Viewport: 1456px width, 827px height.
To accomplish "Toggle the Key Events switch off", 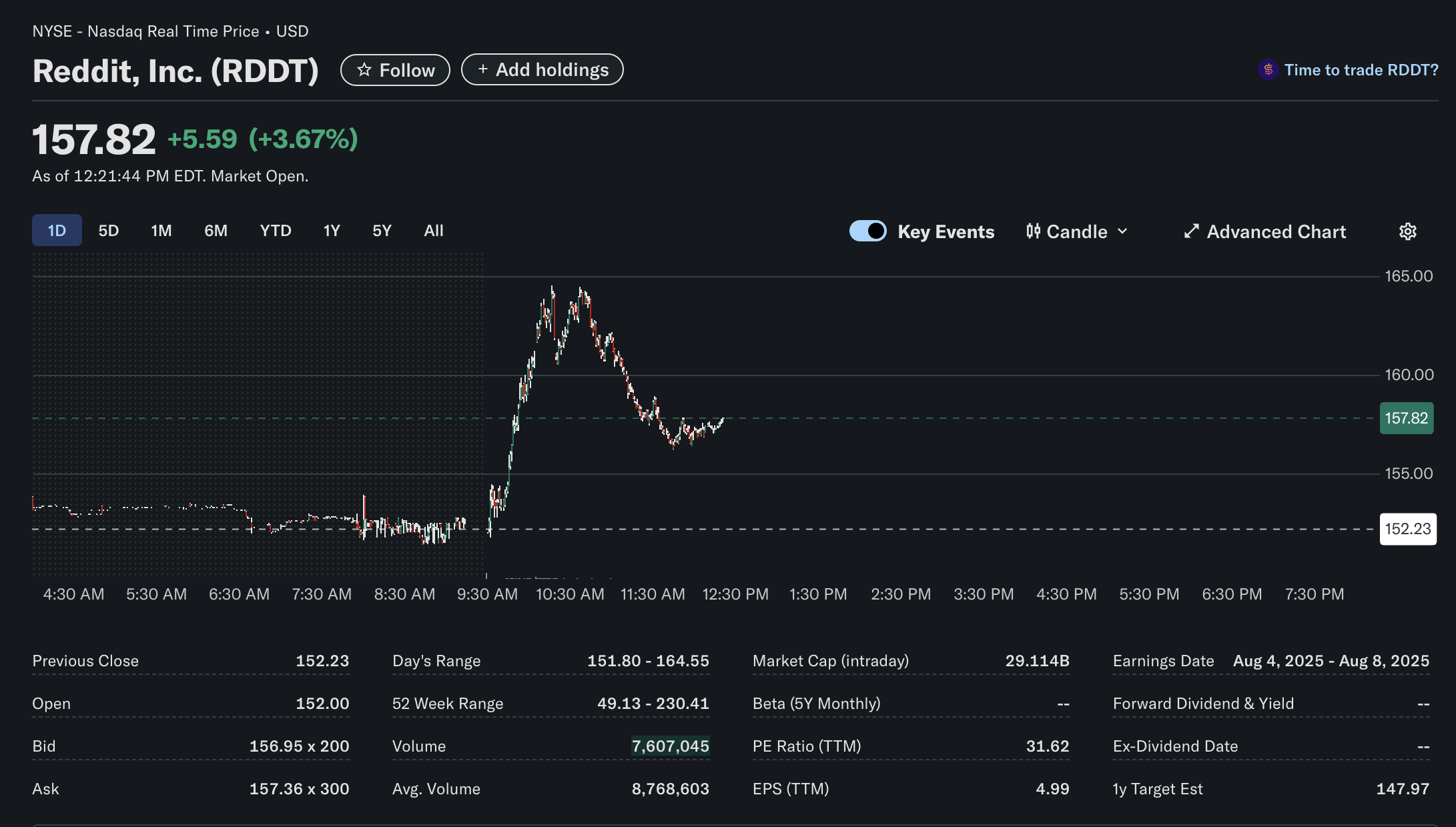I will pyautogui.click(x=867, y=231).
